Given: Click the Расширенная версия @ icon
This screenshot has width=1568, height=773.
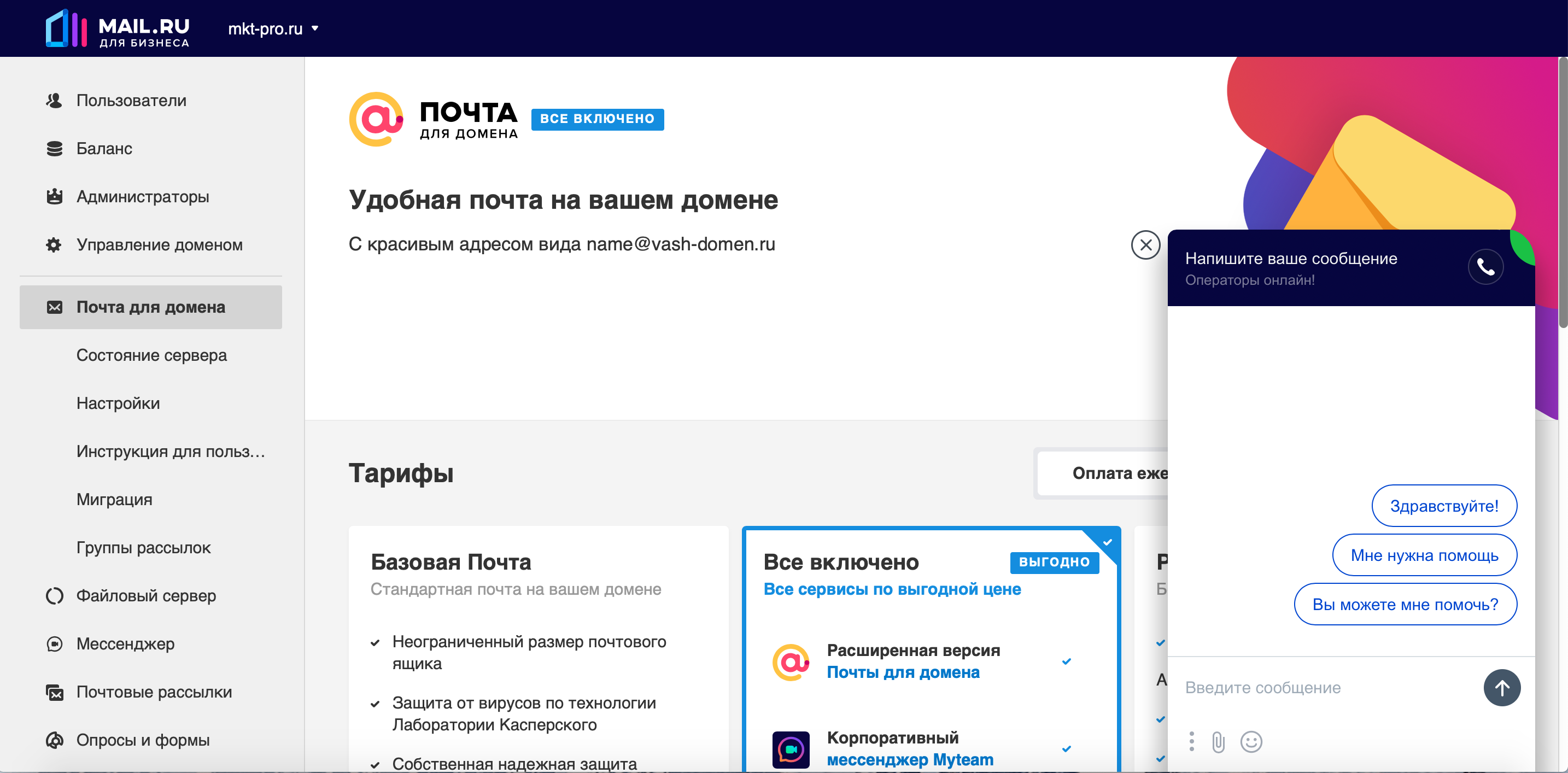Looking at the screenshot, I should (x=791, y=662).
